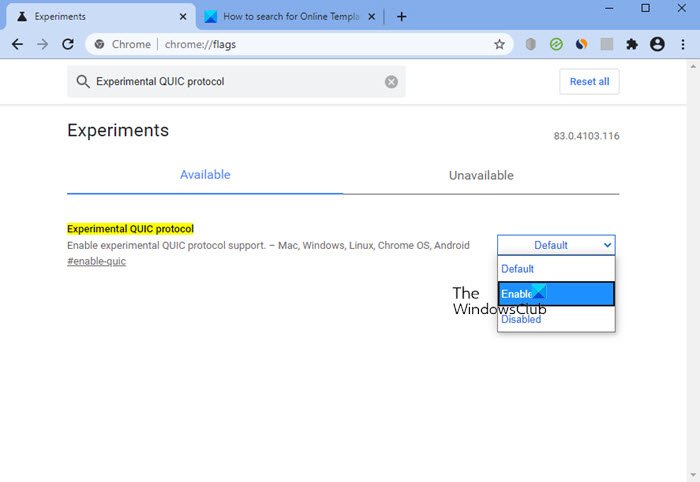
Task: Open a new browser tab
Action: [x=401, y=17]
